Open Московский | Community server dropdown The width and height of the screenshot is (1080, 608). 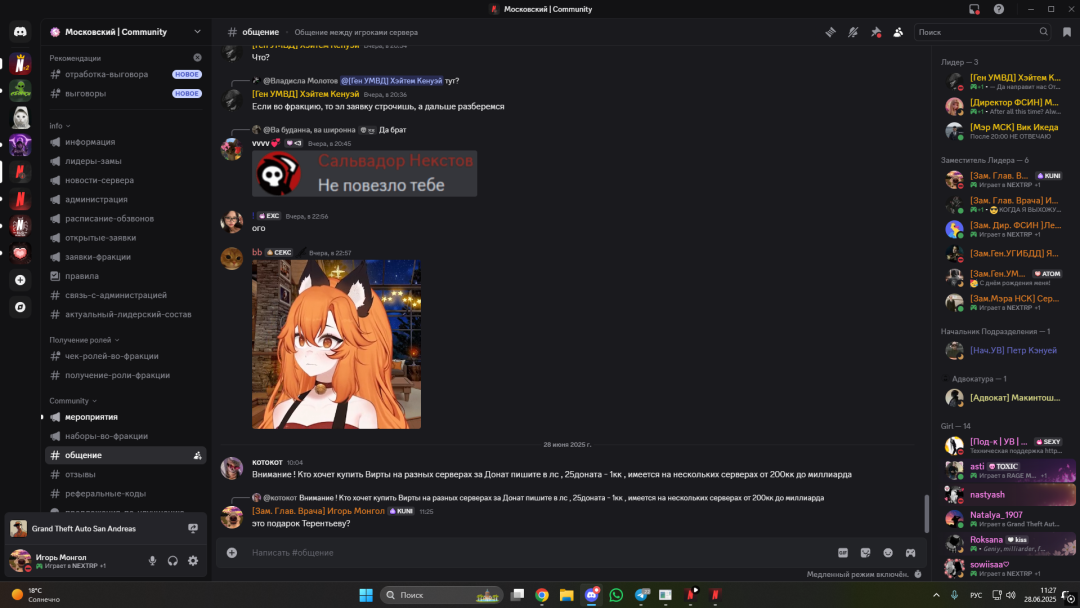[x=197, y=32]
